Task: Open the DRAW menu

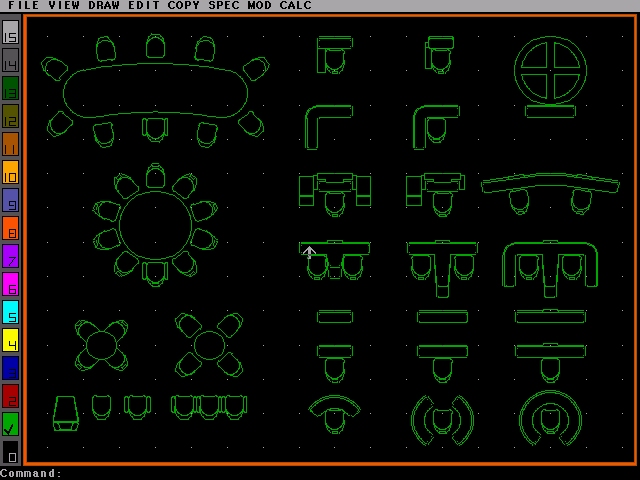Action: point(104,6)
